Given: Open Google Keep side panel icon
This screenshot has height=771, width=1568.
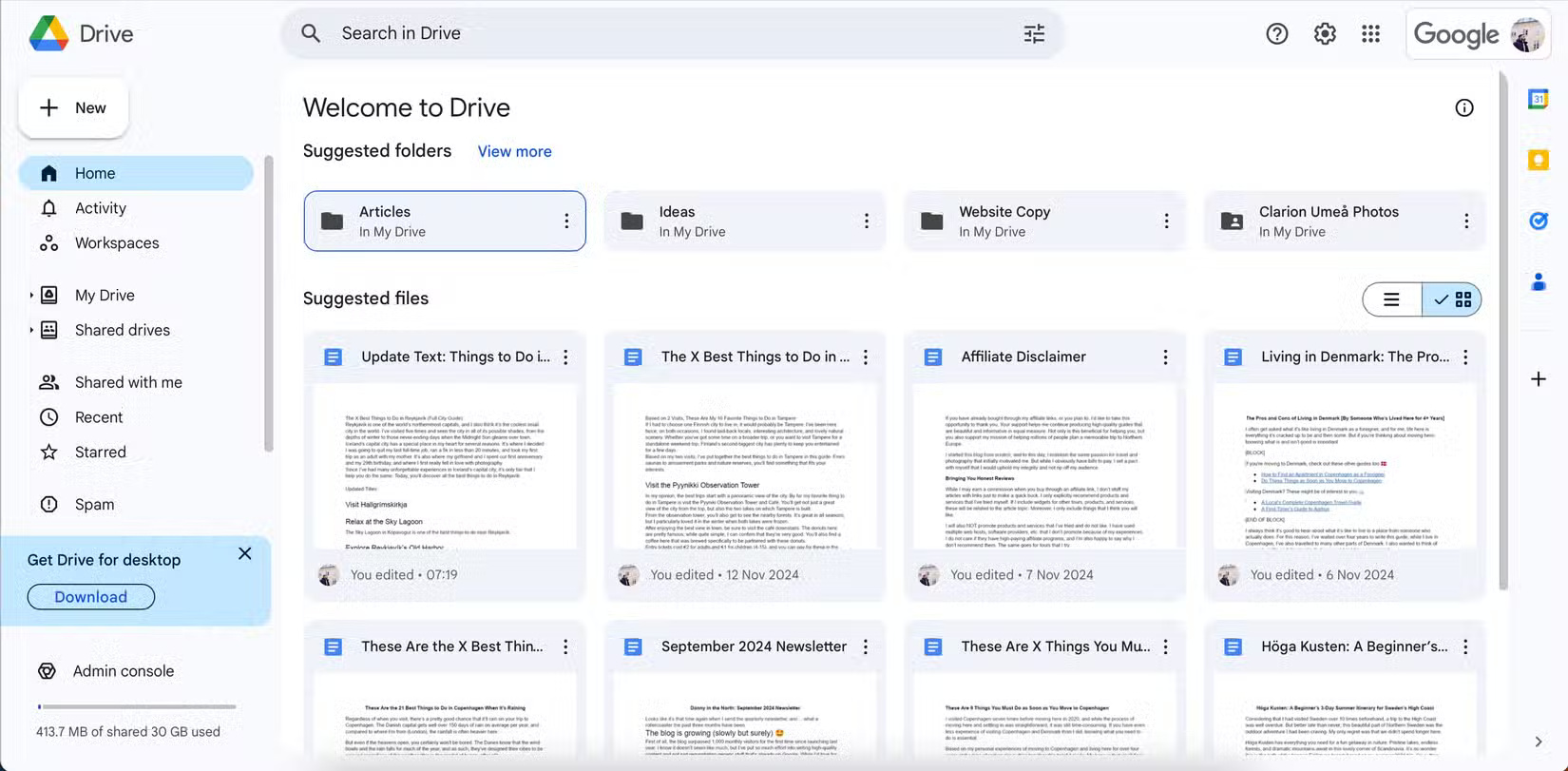Looking at the screenshot, I should (x=1539, y=160).
